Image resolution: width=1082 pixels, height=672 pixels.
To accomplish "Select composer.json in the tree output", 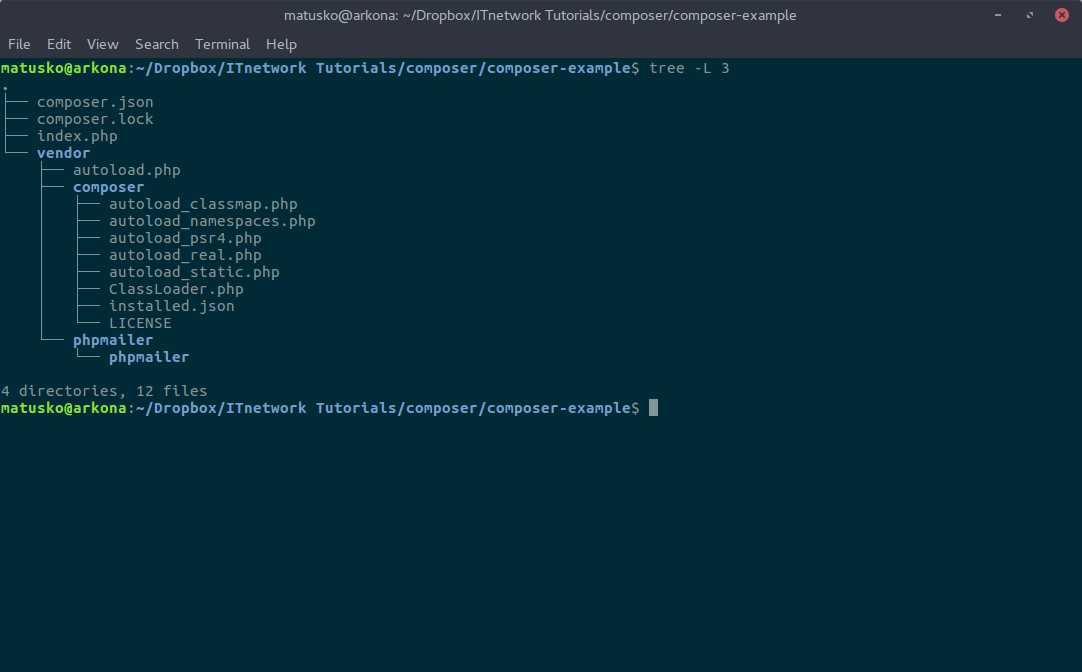I will pyautogui.click(x=94, y=101).
